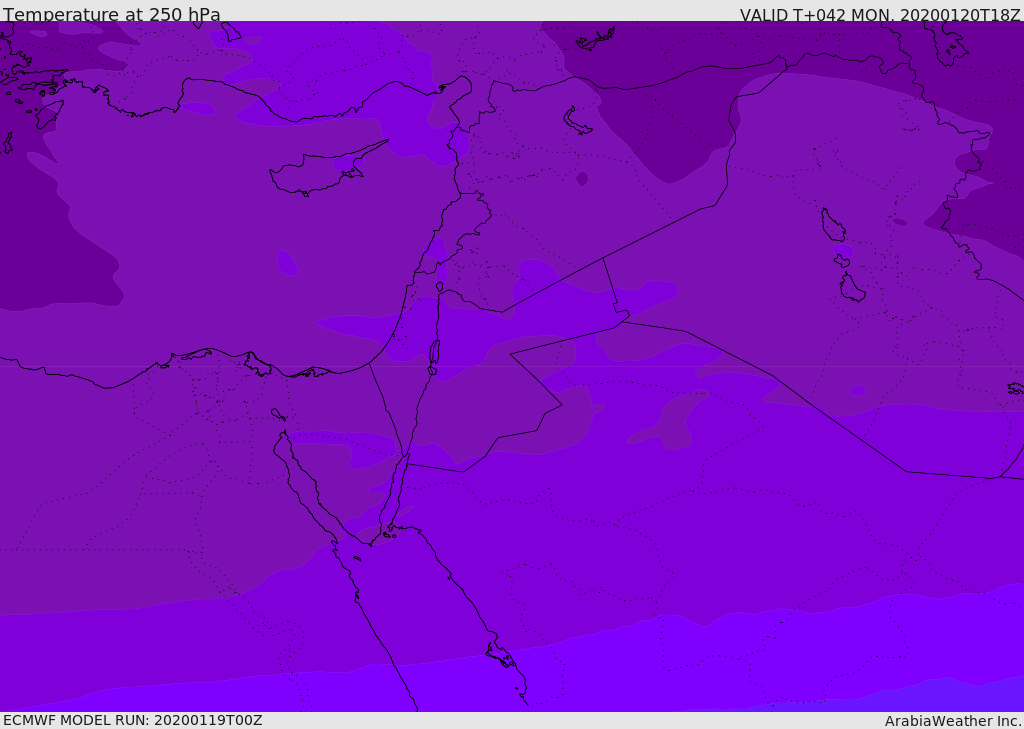Click the 'ArabiaWeather Inc.' credit text
This screenshot has width=1024, height=729.
953,721
